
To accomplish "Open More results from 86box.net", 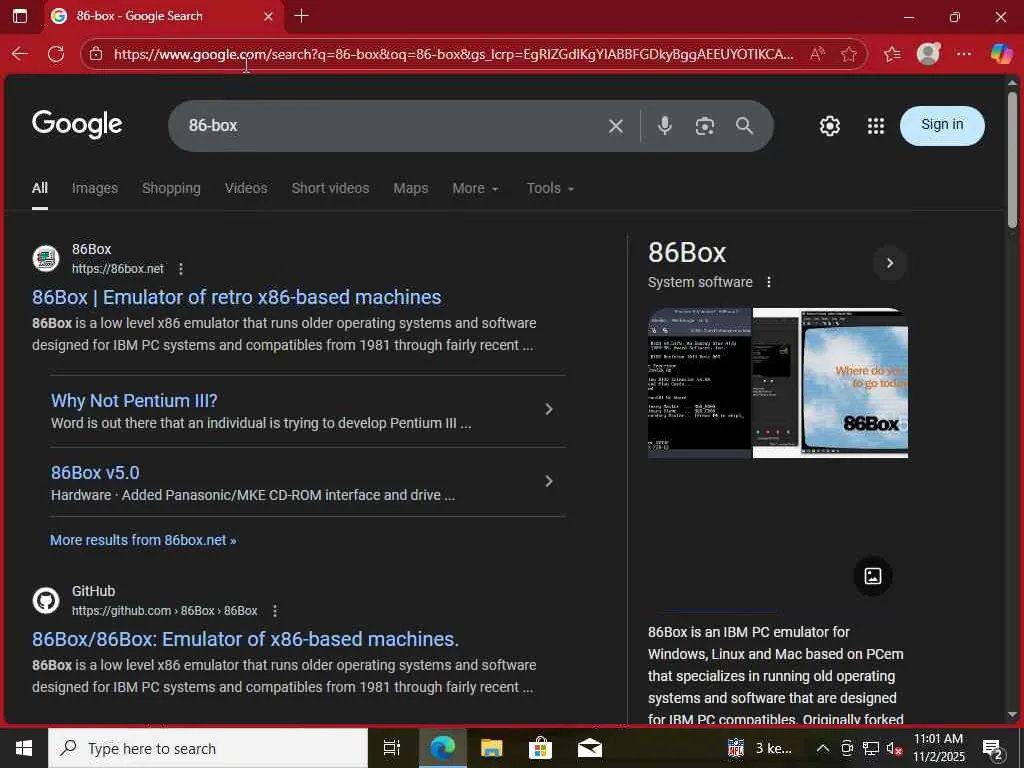I will tap(143, 540).
